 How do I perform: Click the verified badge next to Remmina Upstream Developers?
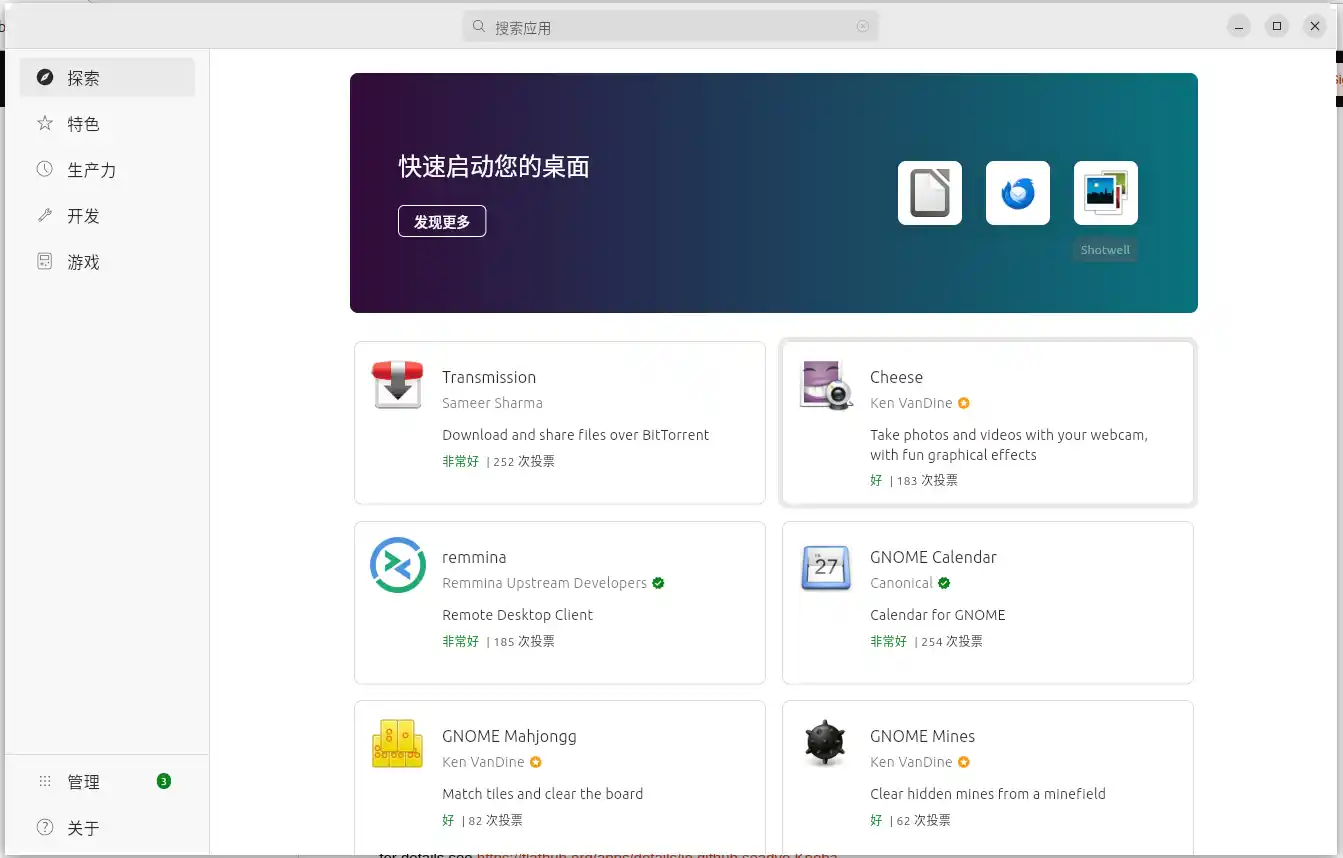(658, 583)
